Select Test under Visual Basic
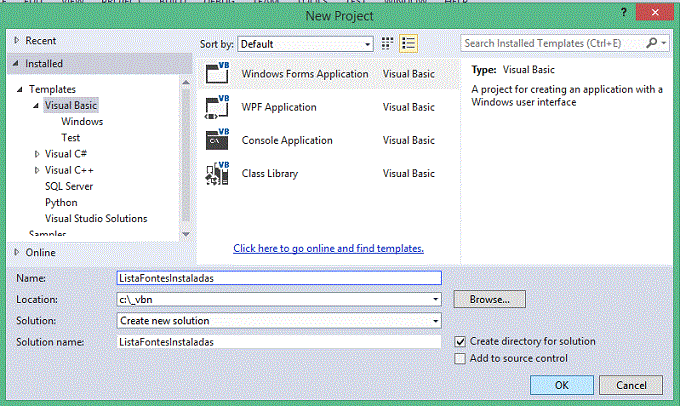Screen dimensions: 680x406 (x=70, y=138)
